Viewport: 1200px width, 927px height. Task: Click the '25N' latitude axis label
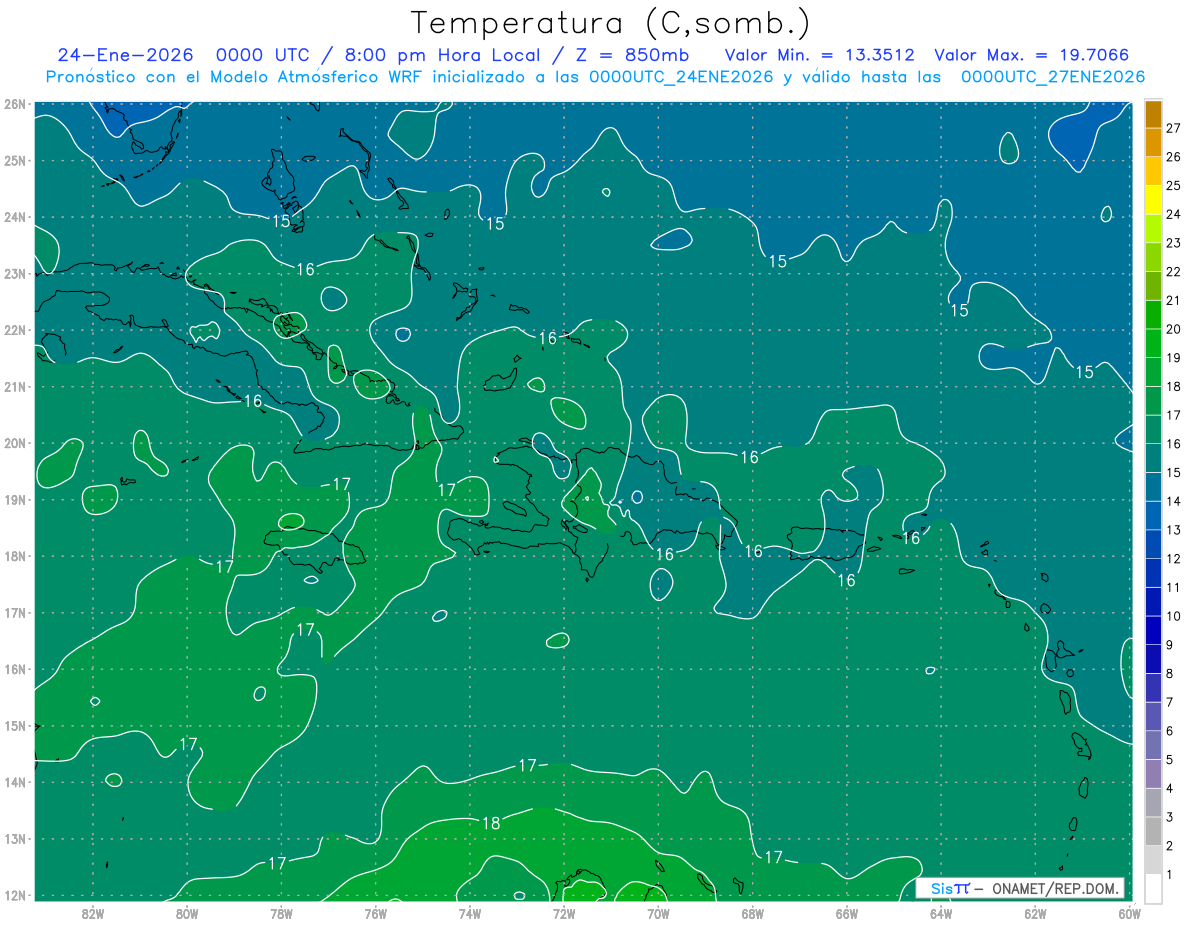click(14, 160)
